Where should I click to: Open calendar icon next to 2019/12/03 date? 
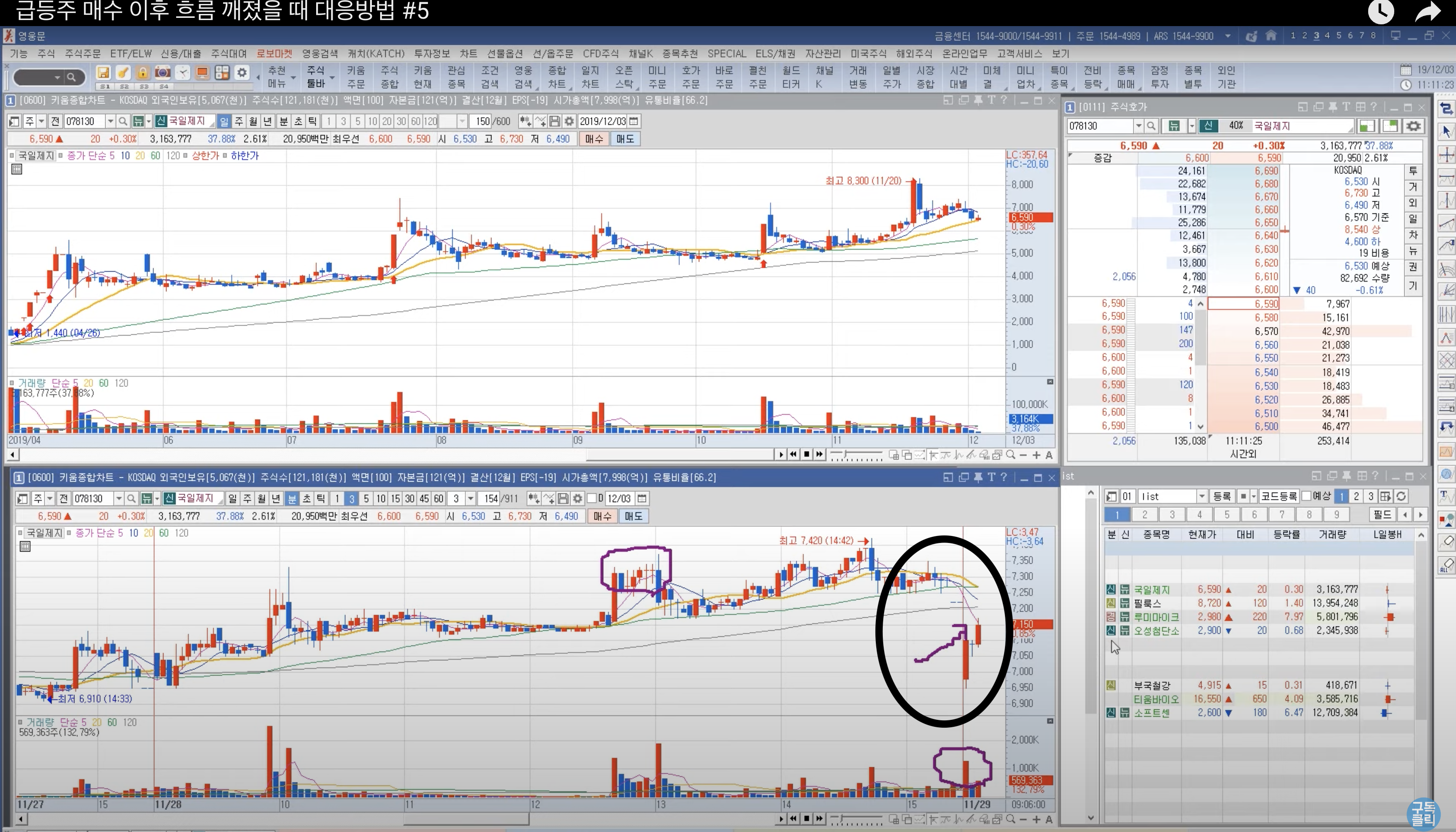click(x=633, y=121)
